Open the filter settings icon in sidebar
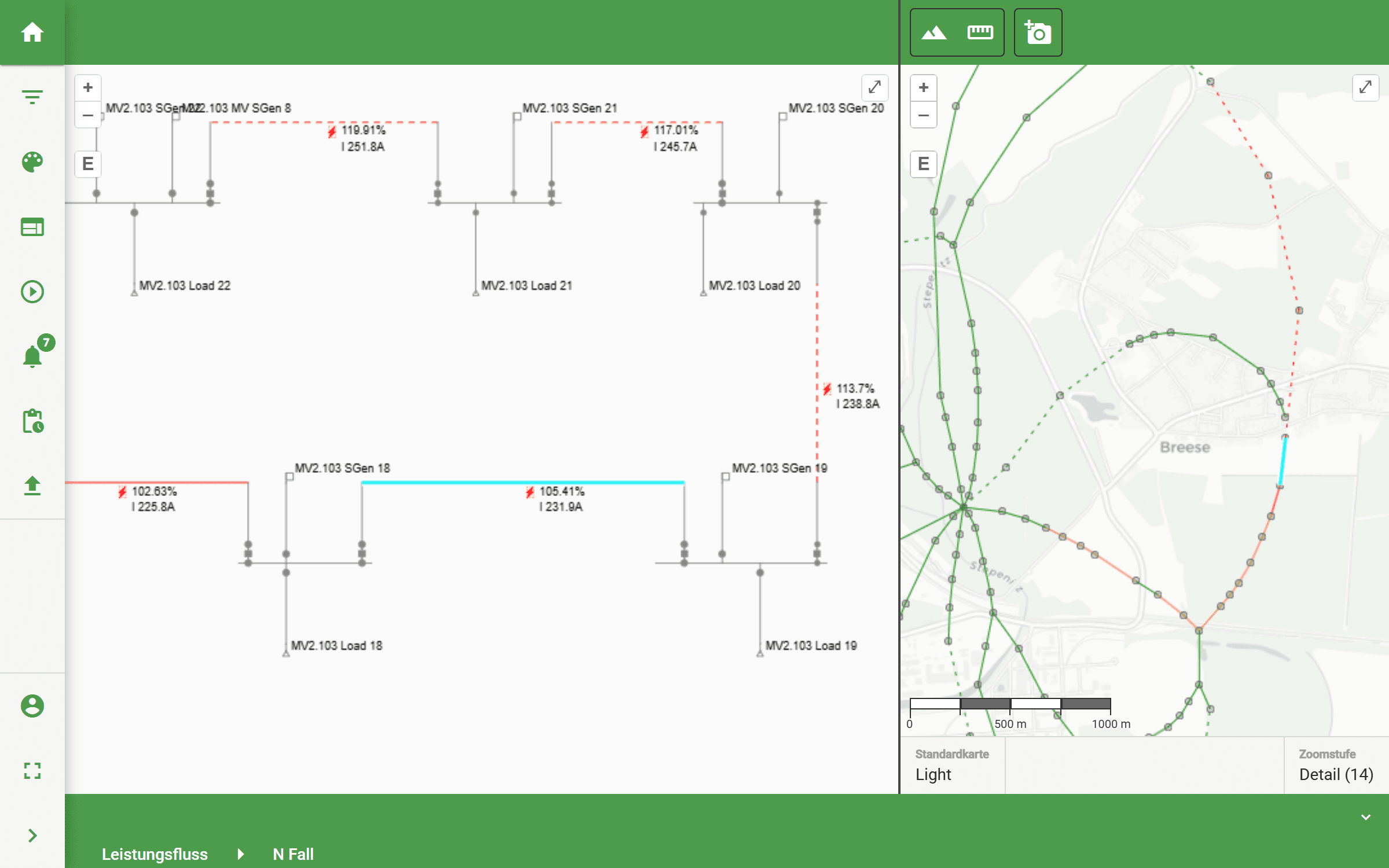 click(x=32, y=97)
